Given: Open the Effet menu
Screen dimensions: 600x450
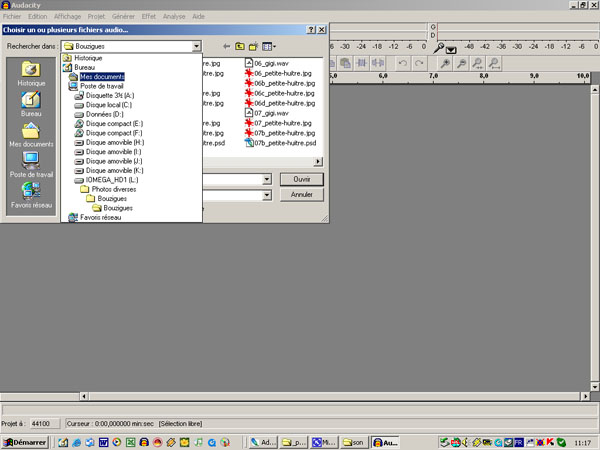Looking at the screenshot, I should (x=148, y=16).
